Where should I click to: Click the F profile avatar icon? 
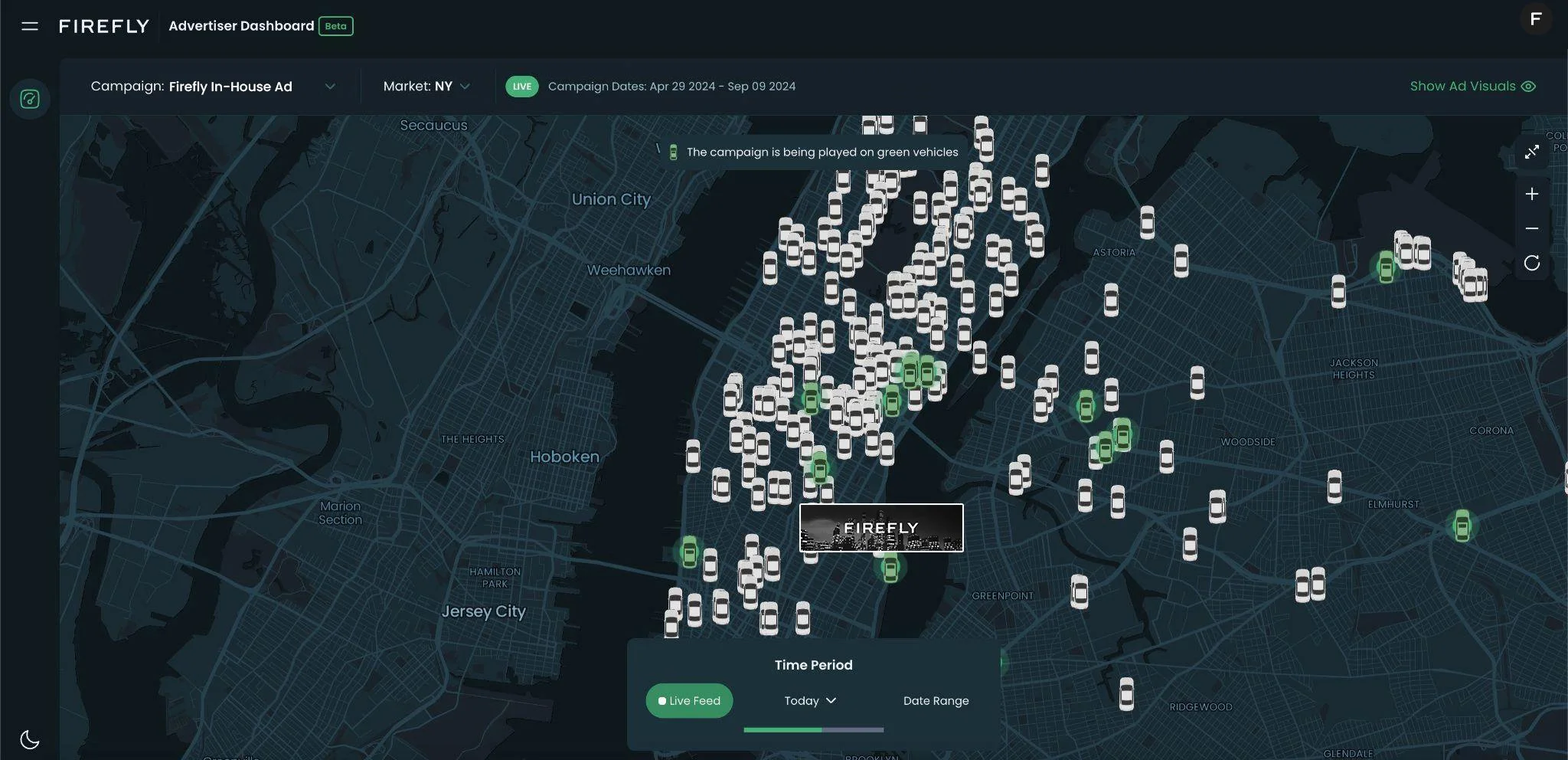1537,19
